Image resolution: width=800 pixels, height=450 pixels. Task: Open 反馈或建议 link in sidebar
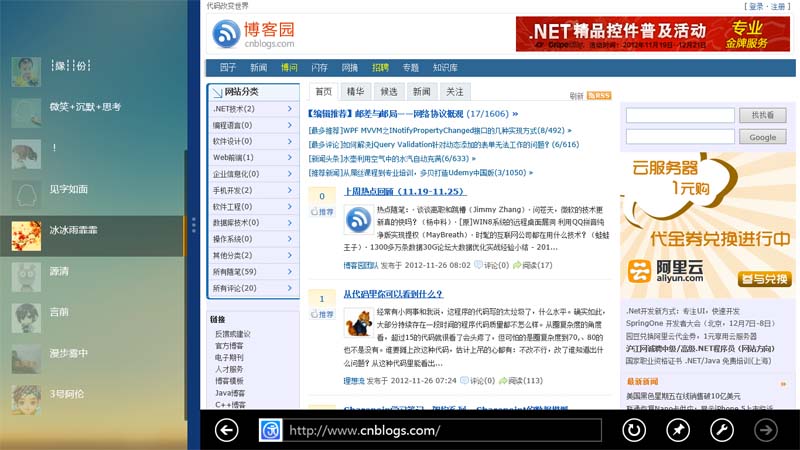point(233,334)
